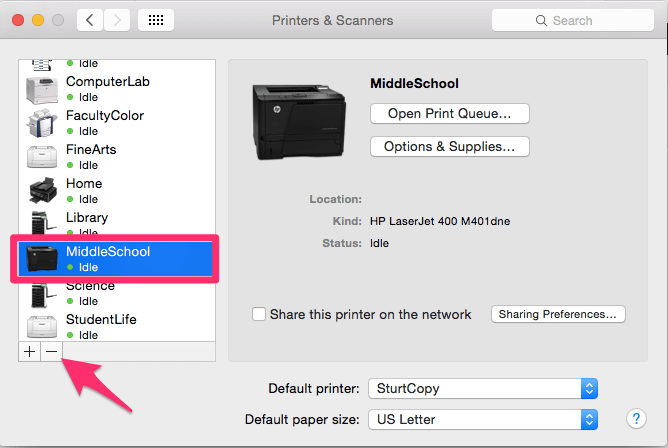Expand the Default paper size dropdown
The width and height of the screenshot is (668, 448).
click(x=482, y=419)
